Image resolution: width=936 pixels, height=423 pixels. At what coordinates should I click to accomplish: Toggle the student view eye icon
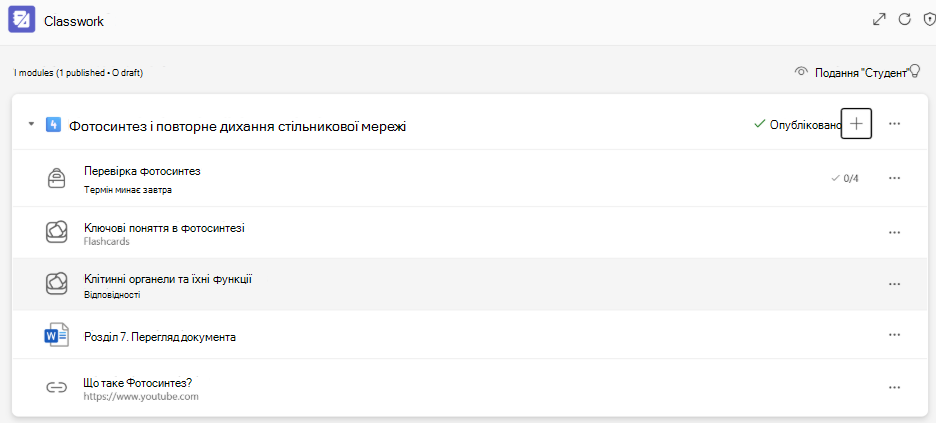(x=801, y=72)
